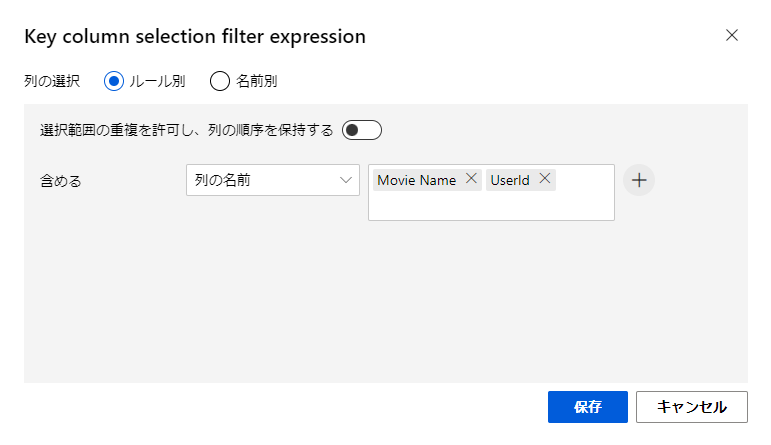Click the 保存 button

pyautogui.click(x=587, y=407)
